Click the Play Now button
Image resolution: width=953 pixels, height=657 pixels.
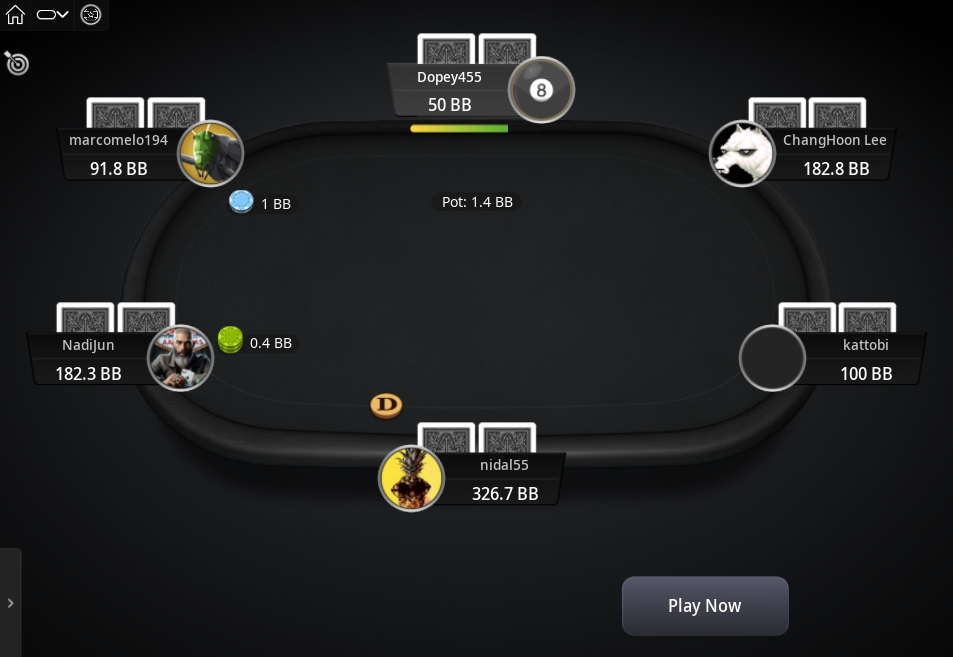pos(705,606)
